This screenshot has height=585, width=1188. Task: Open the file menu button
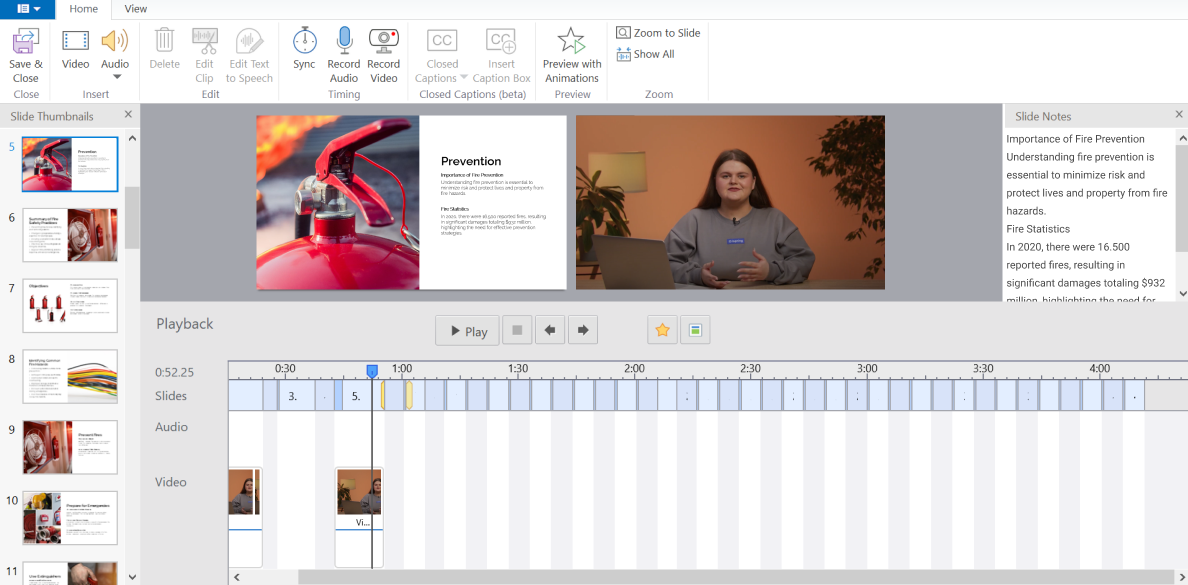(27, 9)
